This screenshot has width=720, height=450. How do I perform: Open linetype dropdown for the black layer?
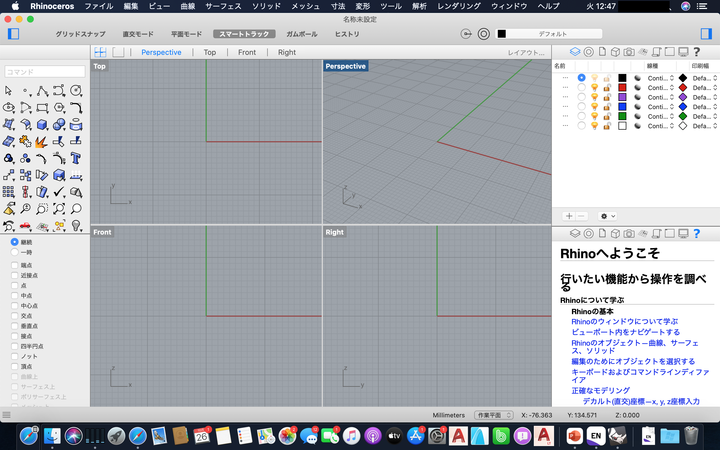coord(661,78)
